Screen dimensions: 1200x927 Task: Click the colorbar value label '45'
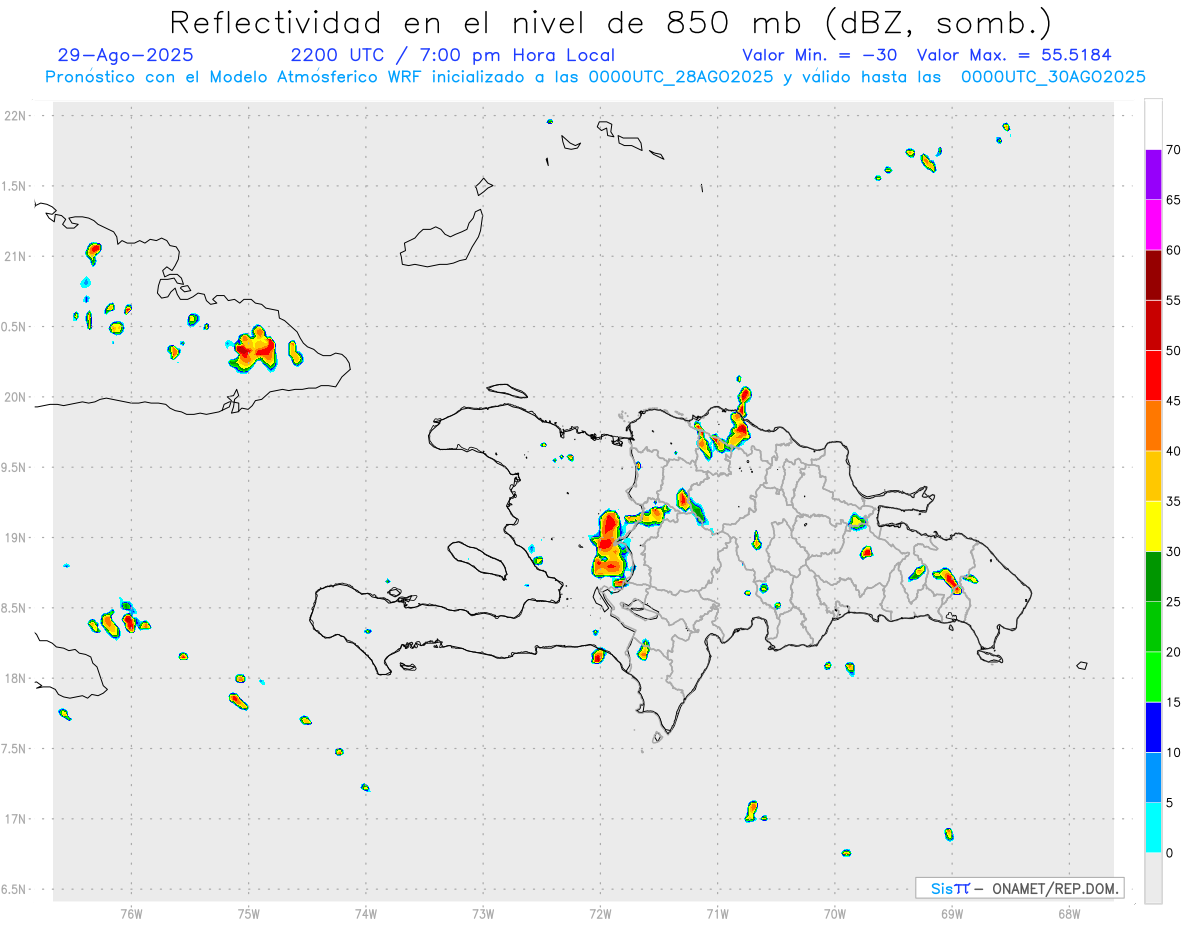1173,401
